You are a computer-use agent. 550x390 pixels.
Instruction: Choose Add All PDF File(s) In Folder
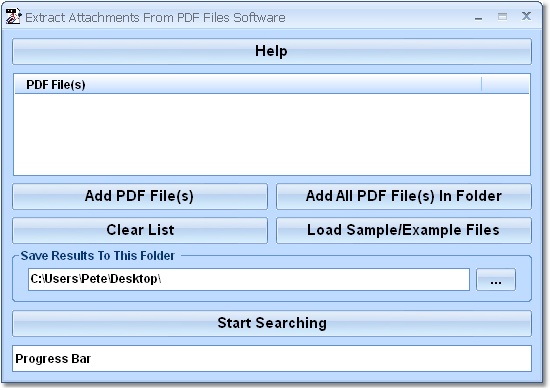coord(404,196)
